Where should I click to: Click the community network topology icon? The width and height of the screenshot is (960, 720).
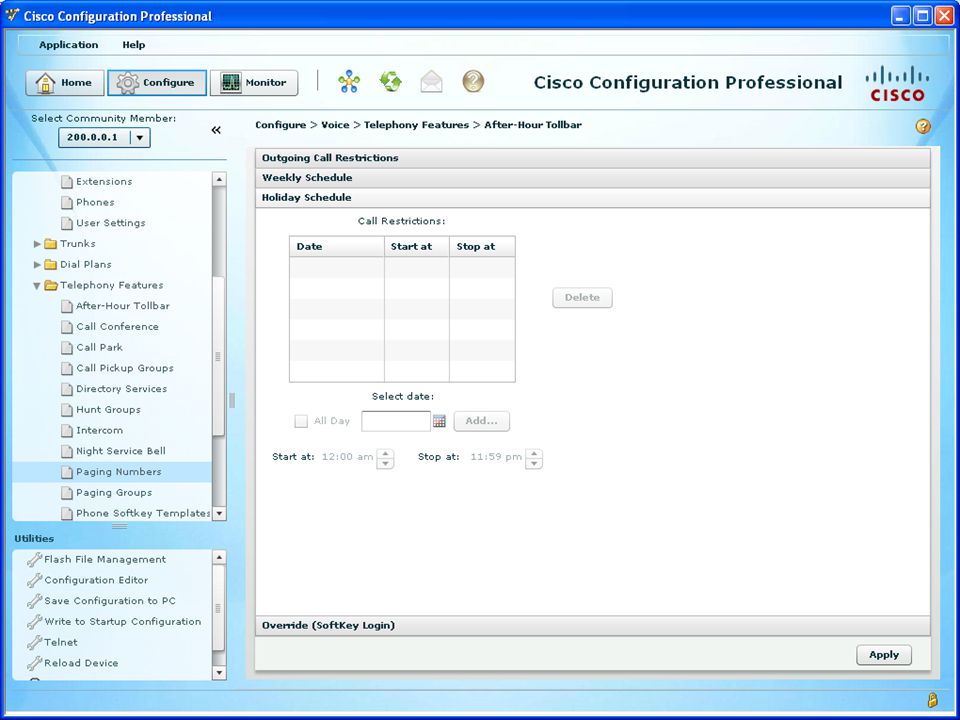(349, 81)
